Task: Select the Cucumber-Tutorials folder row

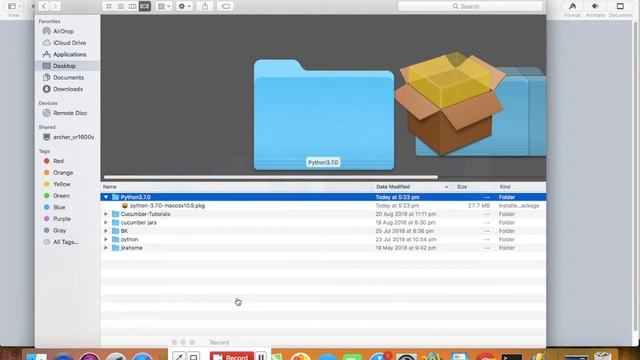Action: tap(323, 214)
